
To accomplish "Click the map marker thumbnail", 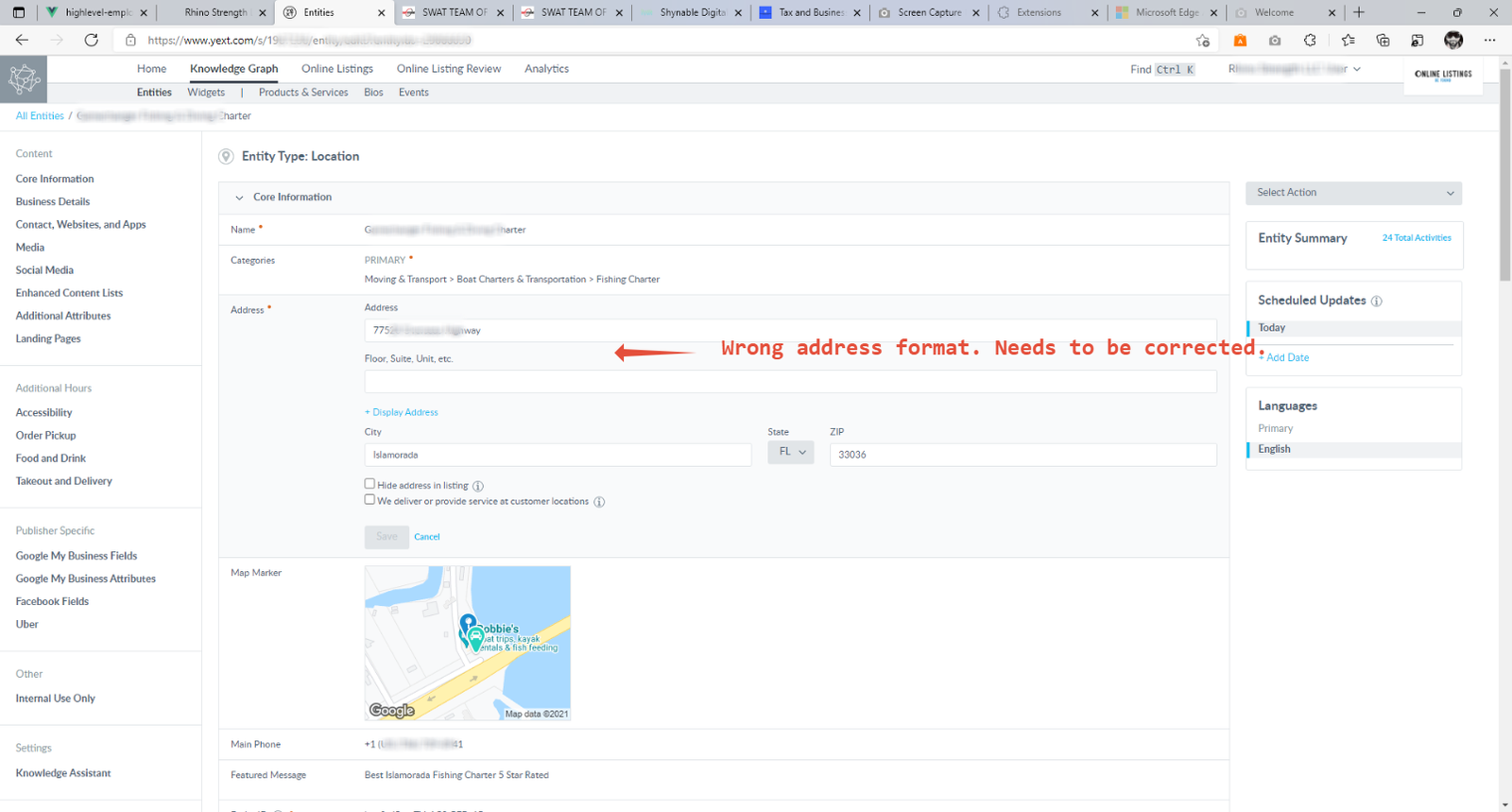I will point(468,643).
